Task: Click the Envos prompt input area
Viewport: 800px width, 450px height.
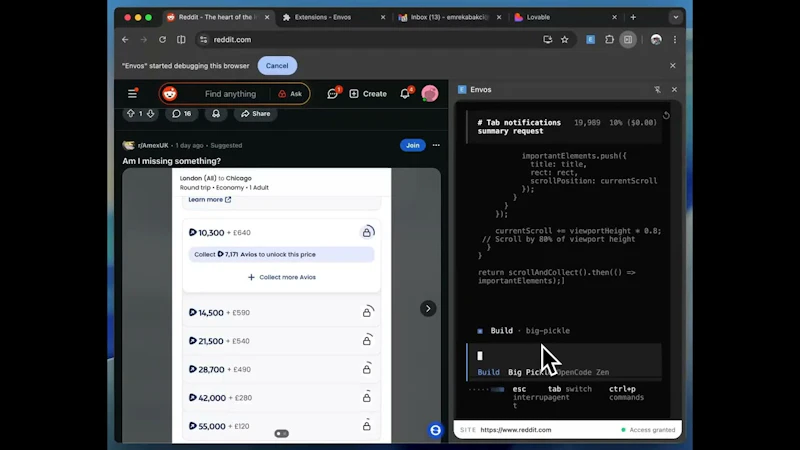Action: click(x=564, y=356)
